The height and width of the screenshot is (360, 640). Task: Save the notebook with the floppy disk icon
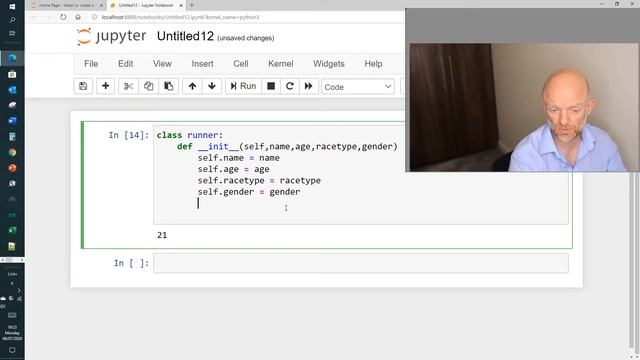[x=83, y=86]
